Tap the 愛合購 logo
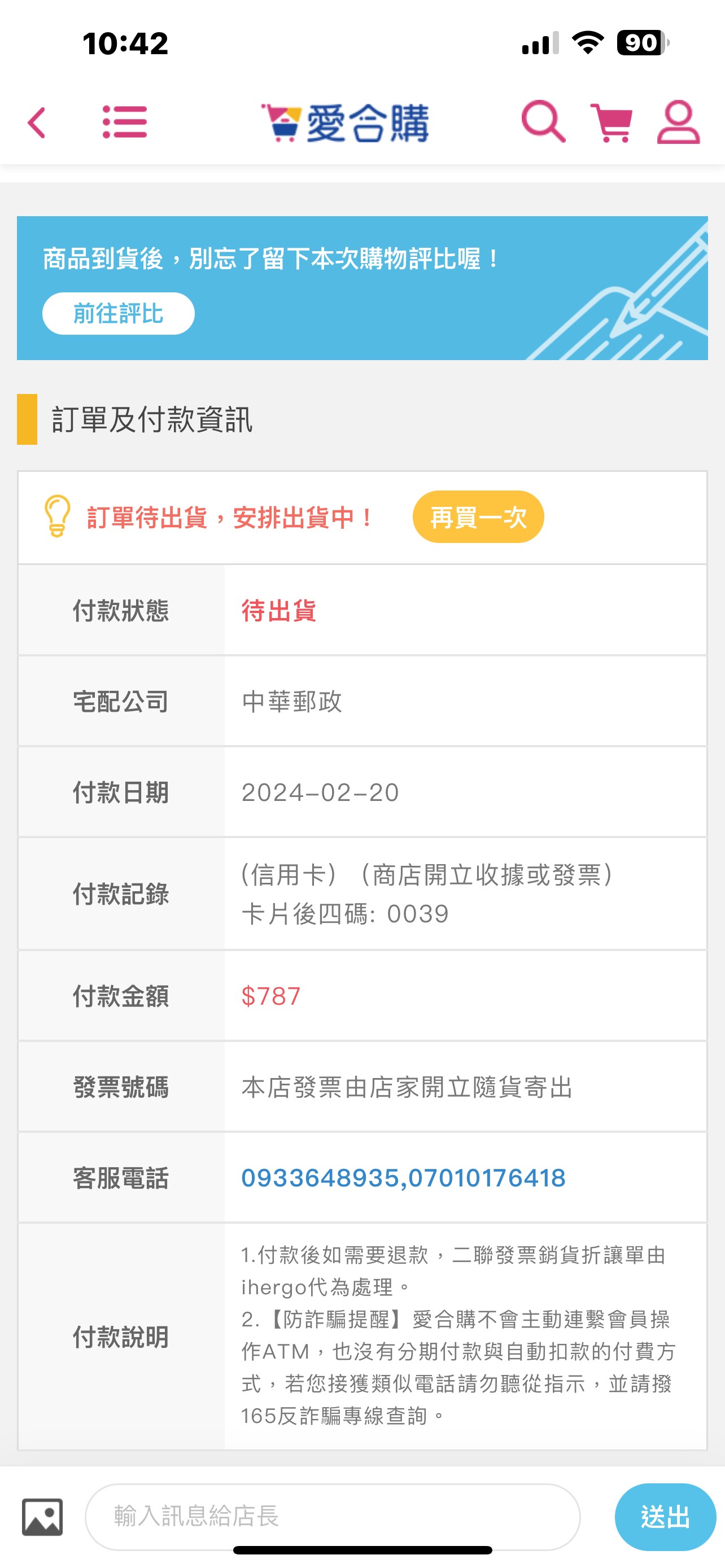Image resolution: width=725 pixels, height=1568 pixels. pos(345,123)
